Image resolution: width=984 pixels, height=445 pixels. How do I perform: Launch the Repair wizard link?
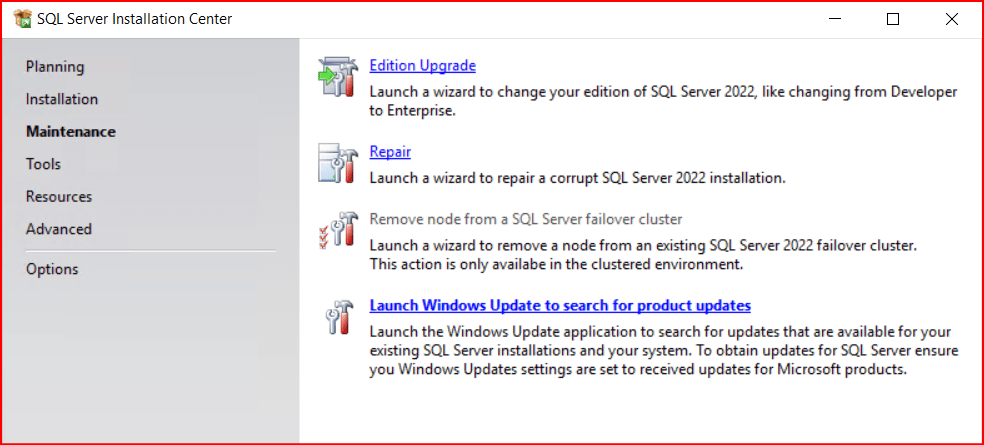[x=390, y=152]
